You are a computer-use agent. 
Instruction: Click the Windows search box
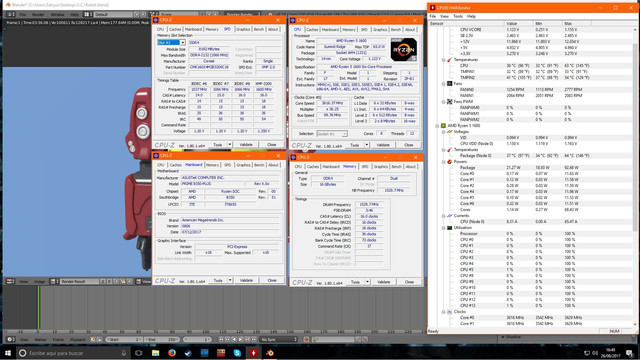73,353
